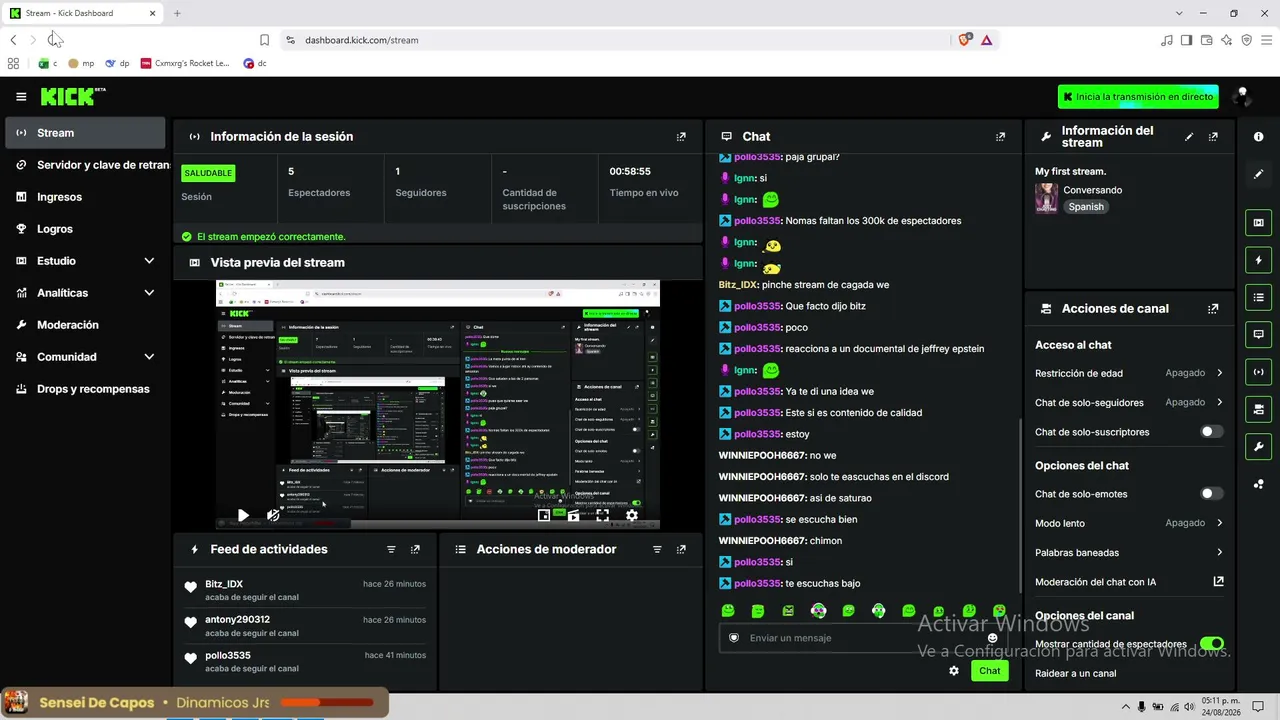Click the first green emote in the chat emote row
1280x720 pixels.
click(728, 611)
